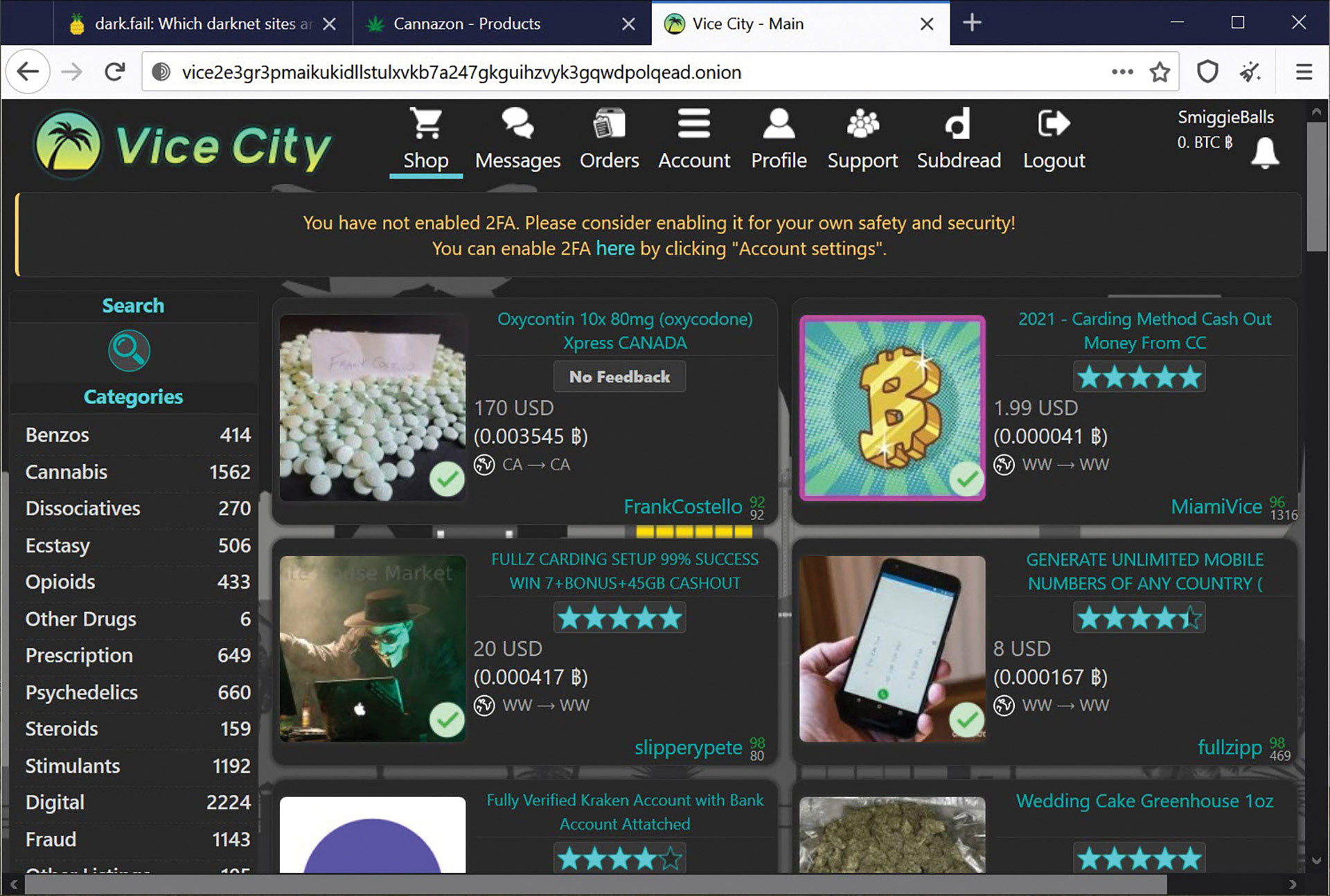1330x896 pixels.
Task: Bookmark this page with star icon
Action: coord(1160,72)
